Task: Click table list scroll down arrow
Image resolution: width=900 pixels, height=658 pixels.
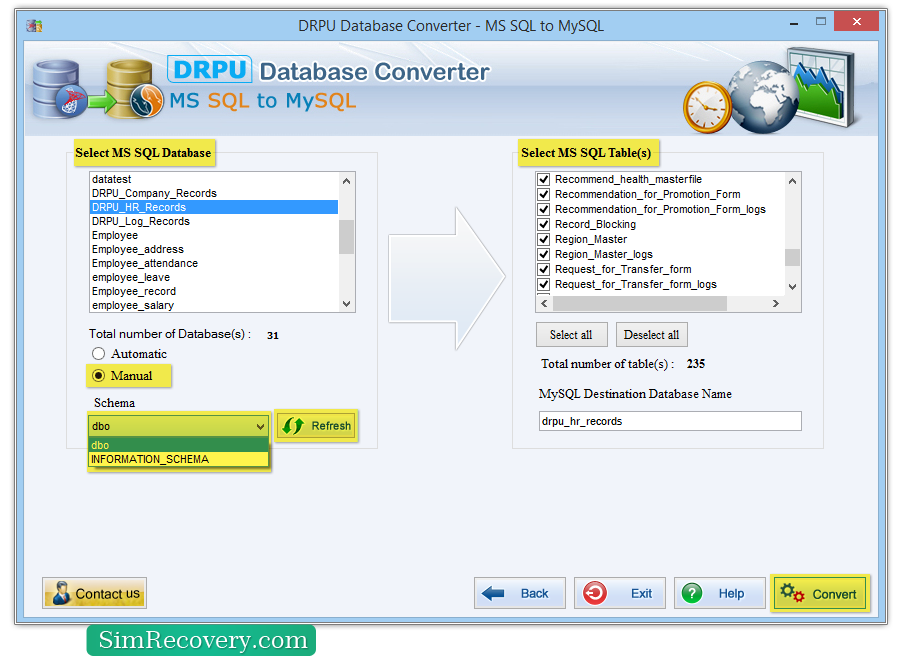Action: (x=792, y=287)
